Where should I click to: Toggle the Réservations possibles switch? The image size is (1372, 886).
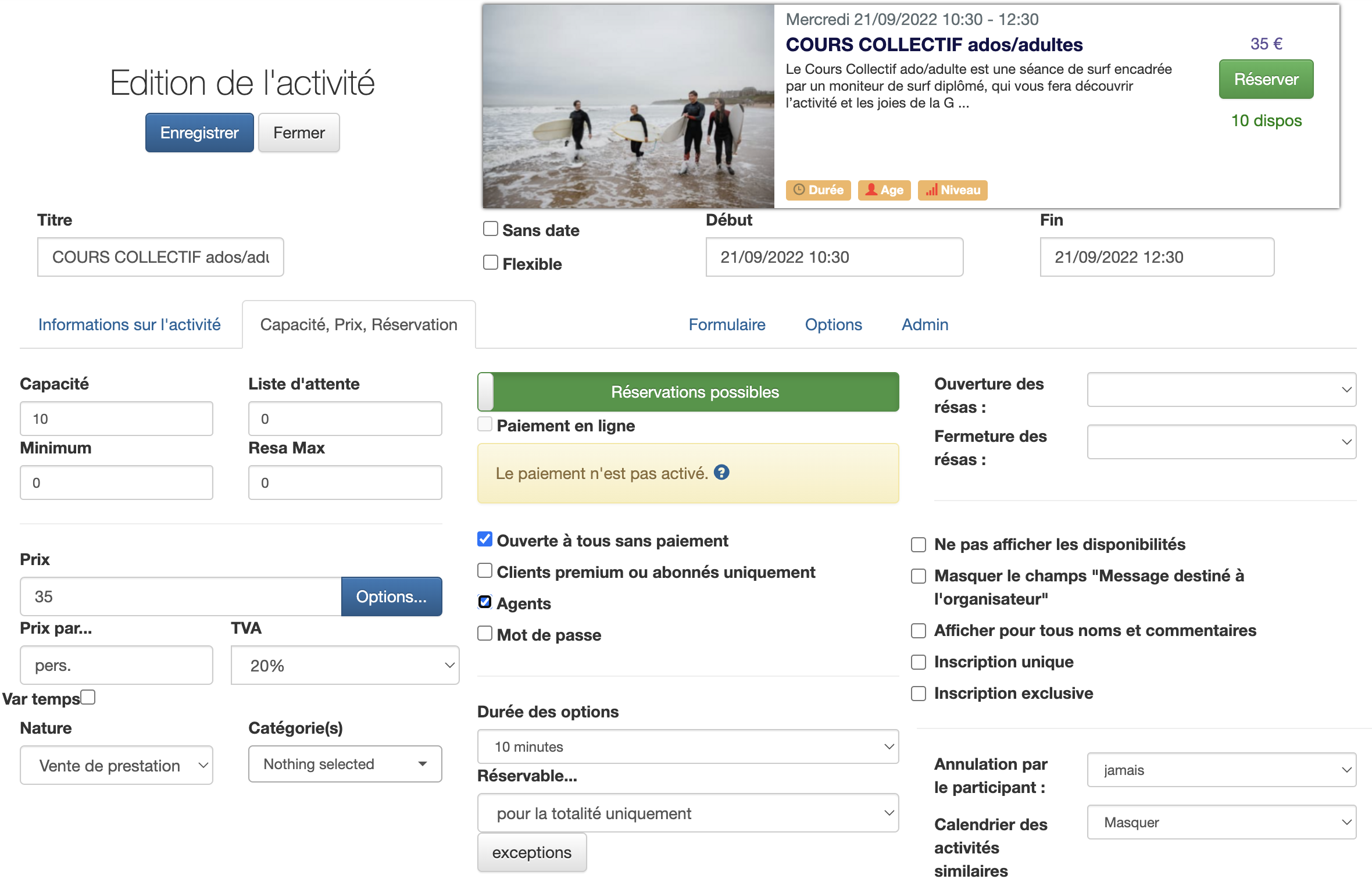point(688,392)
